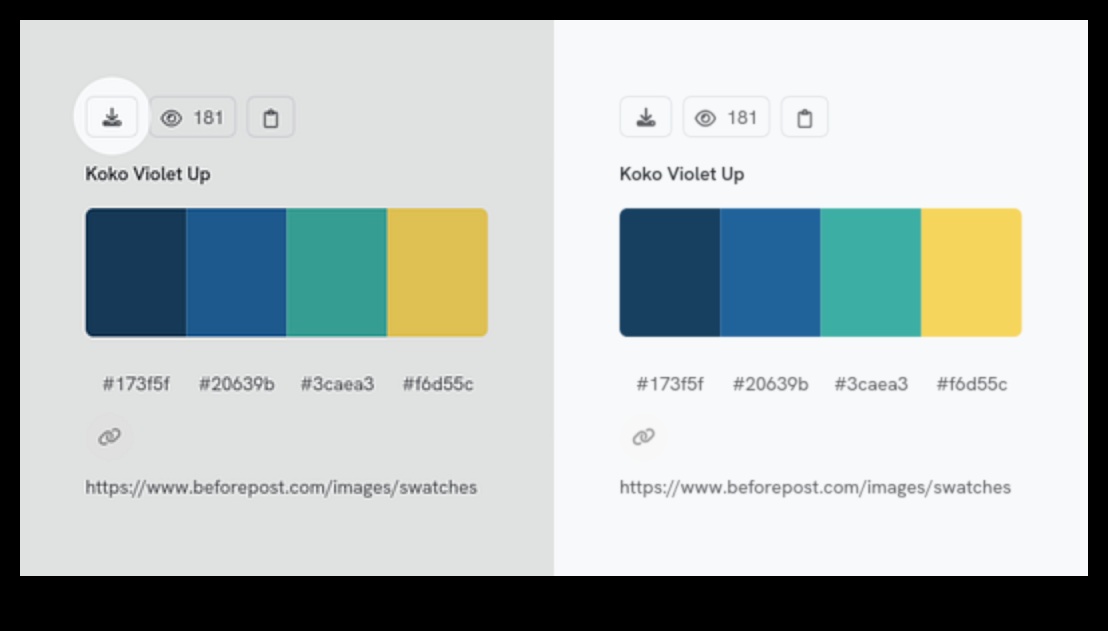Click hex code #20639b in white panel
Screen dimensions: 1108x631
tap(770, 384)
